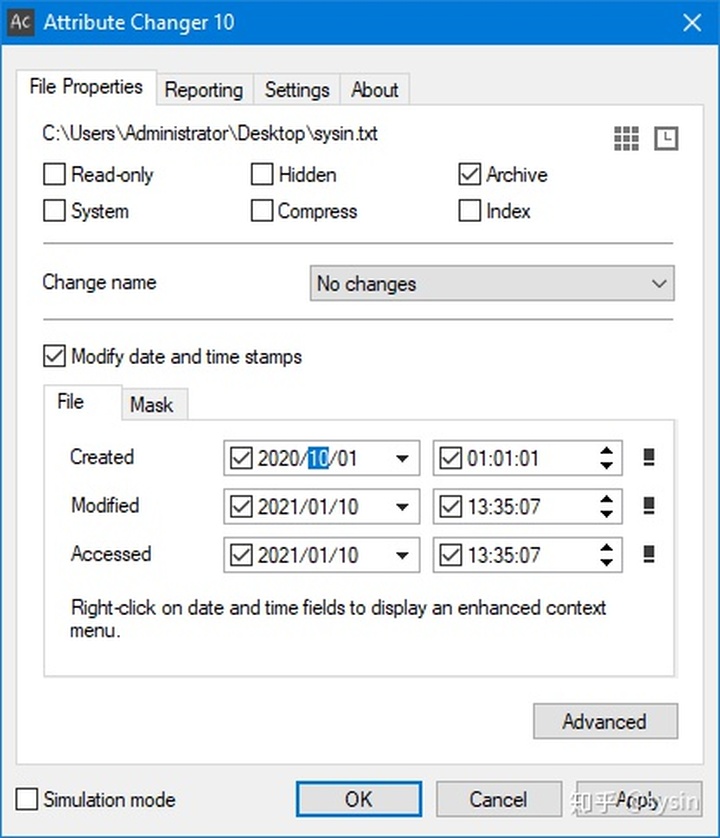Viewport: 720px width, 838px height.
Task: Click the Modified time value 13:35:07
Action: (504, 506)
